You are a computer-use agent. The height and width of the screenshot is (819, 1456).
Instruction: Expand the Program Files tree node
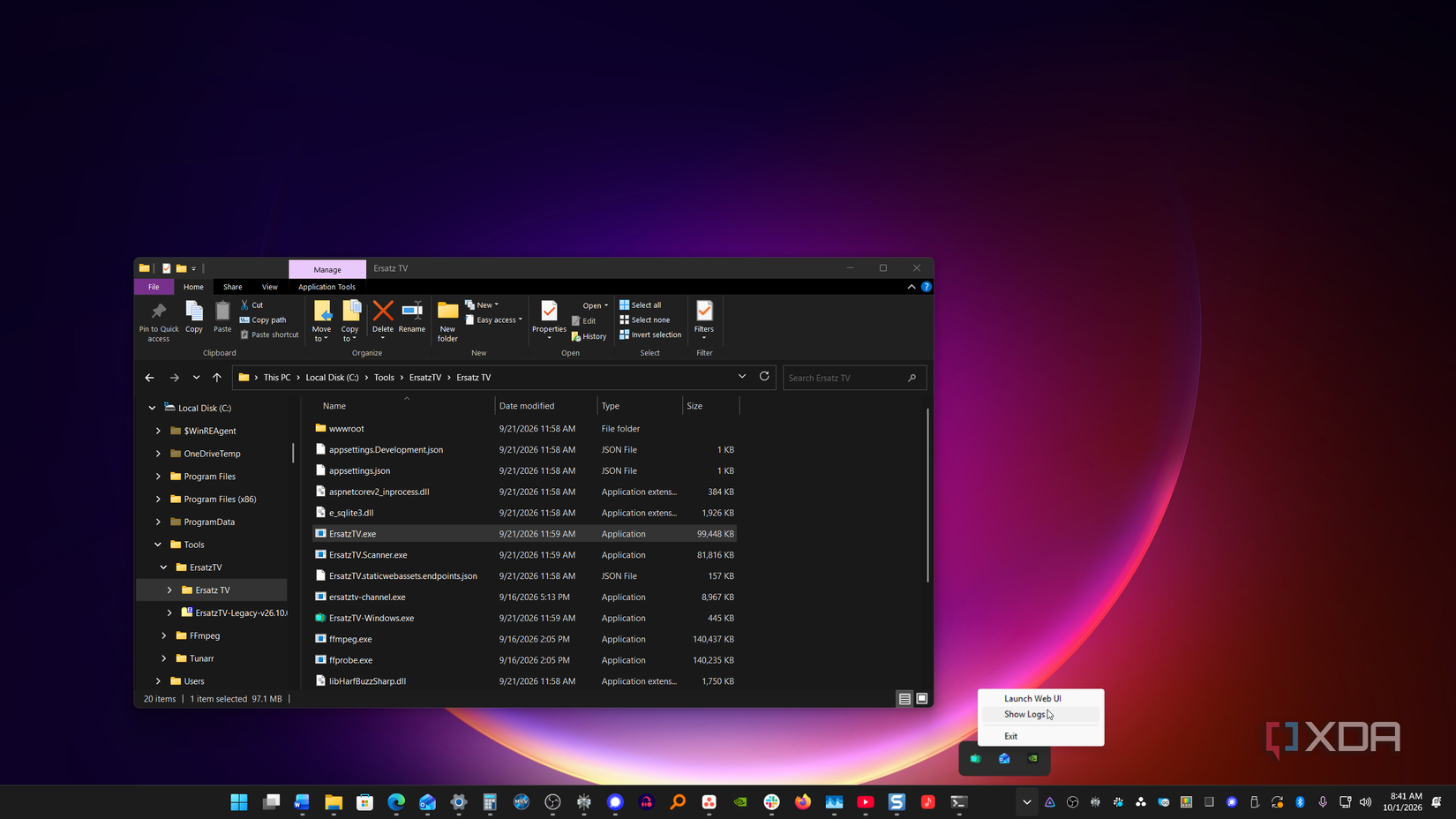tap(159, 477)
